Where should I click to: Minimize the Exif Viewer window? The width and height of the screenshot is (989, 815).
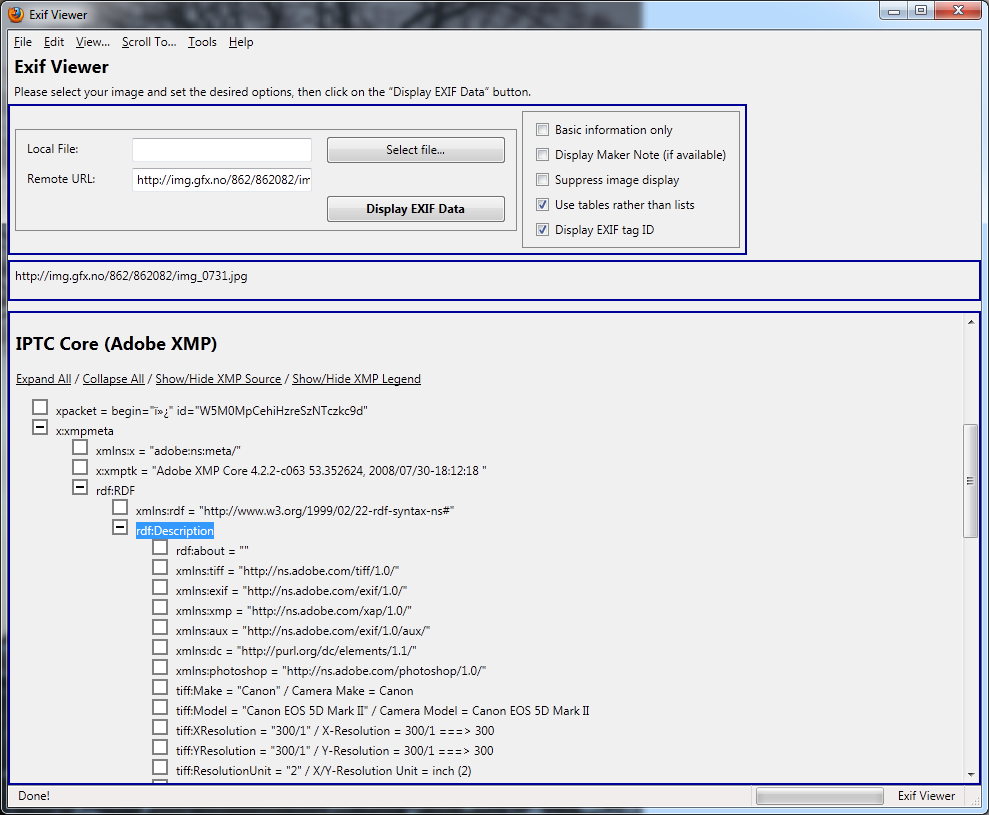894,11
